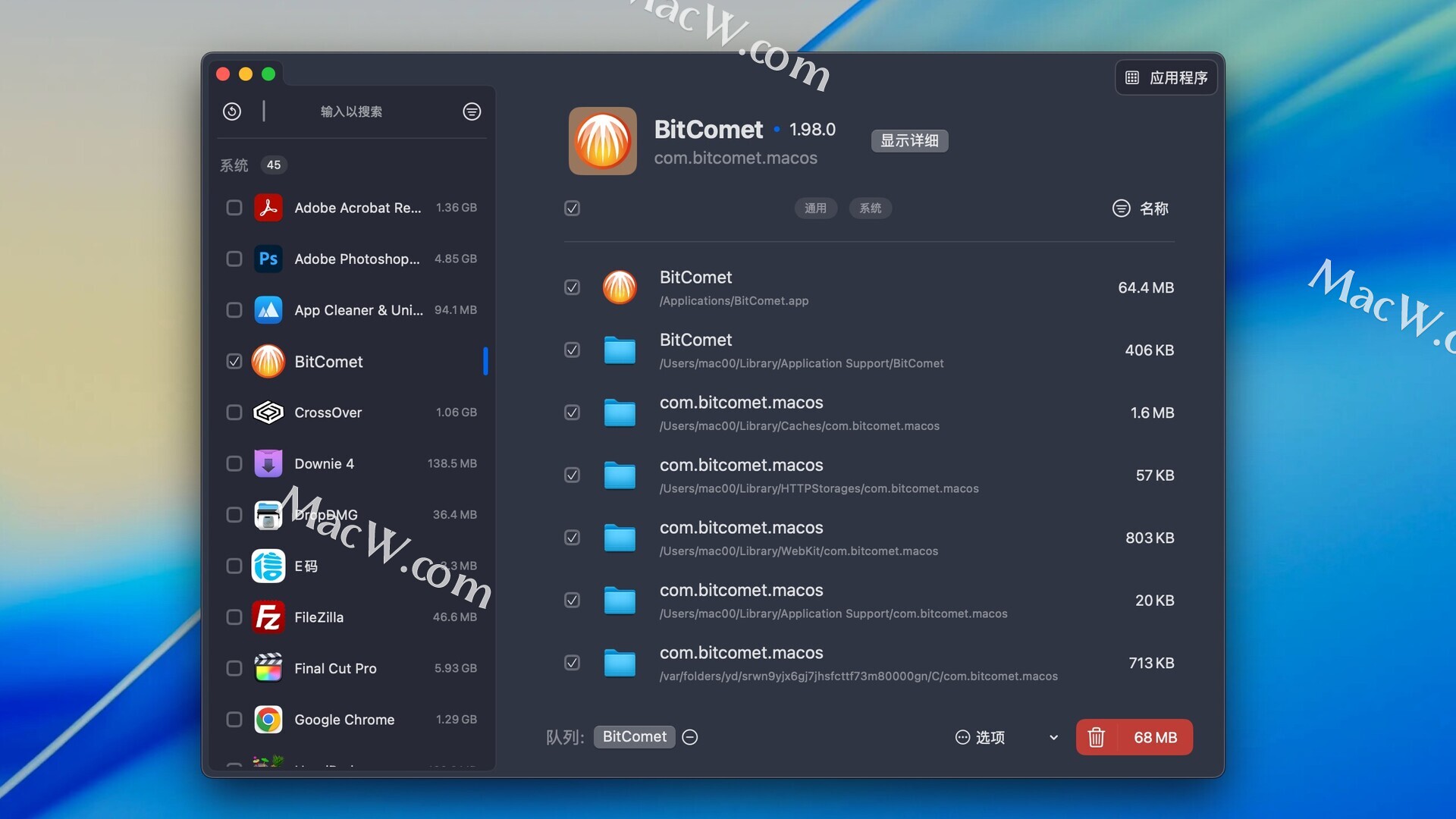Check the Adobe Photoshop checkbox
The image size is (1456, 819).
click(x=234, y=259)
